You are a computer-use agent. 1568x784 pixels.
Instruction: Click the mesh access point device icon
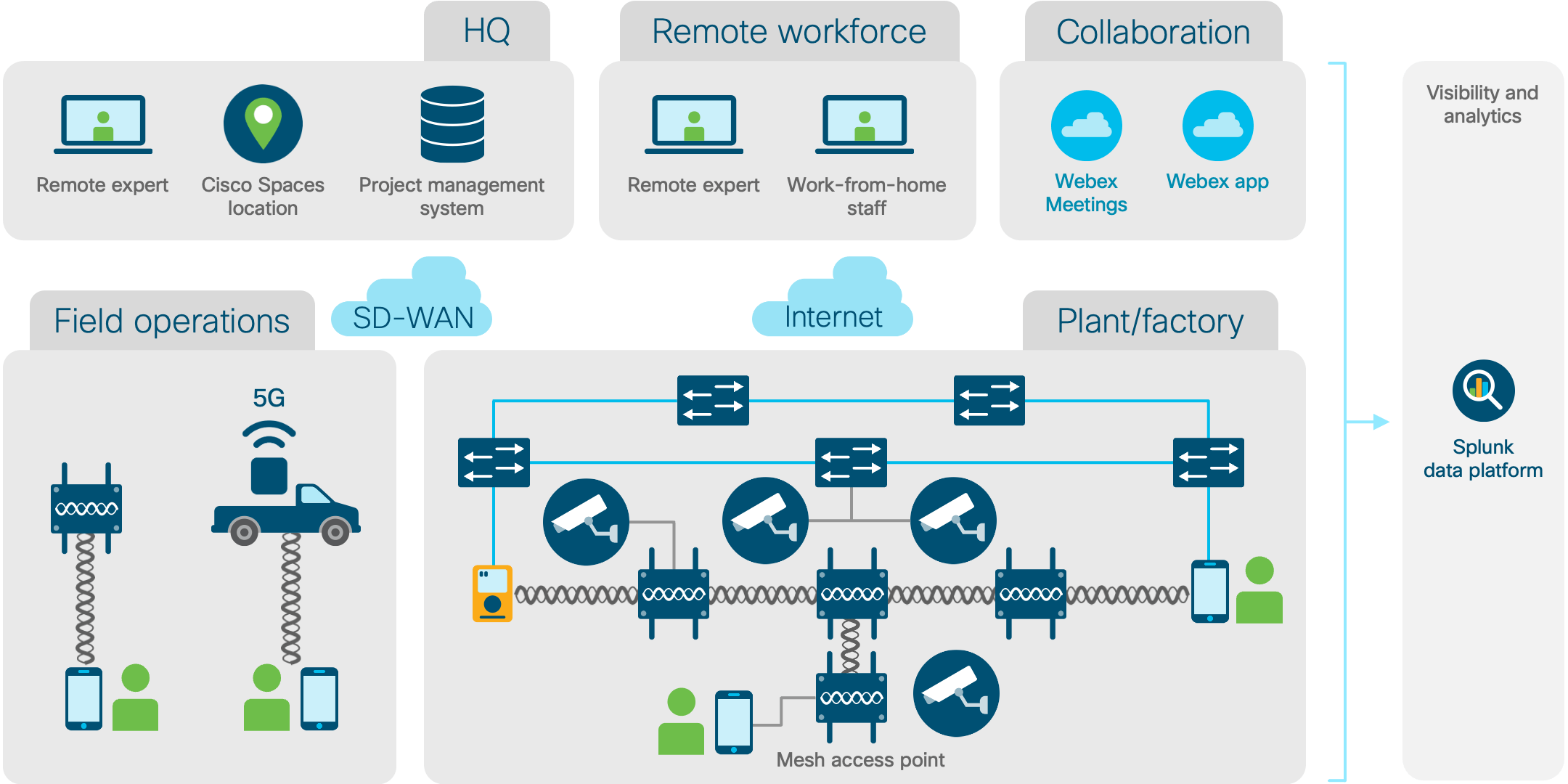point(849,694)
